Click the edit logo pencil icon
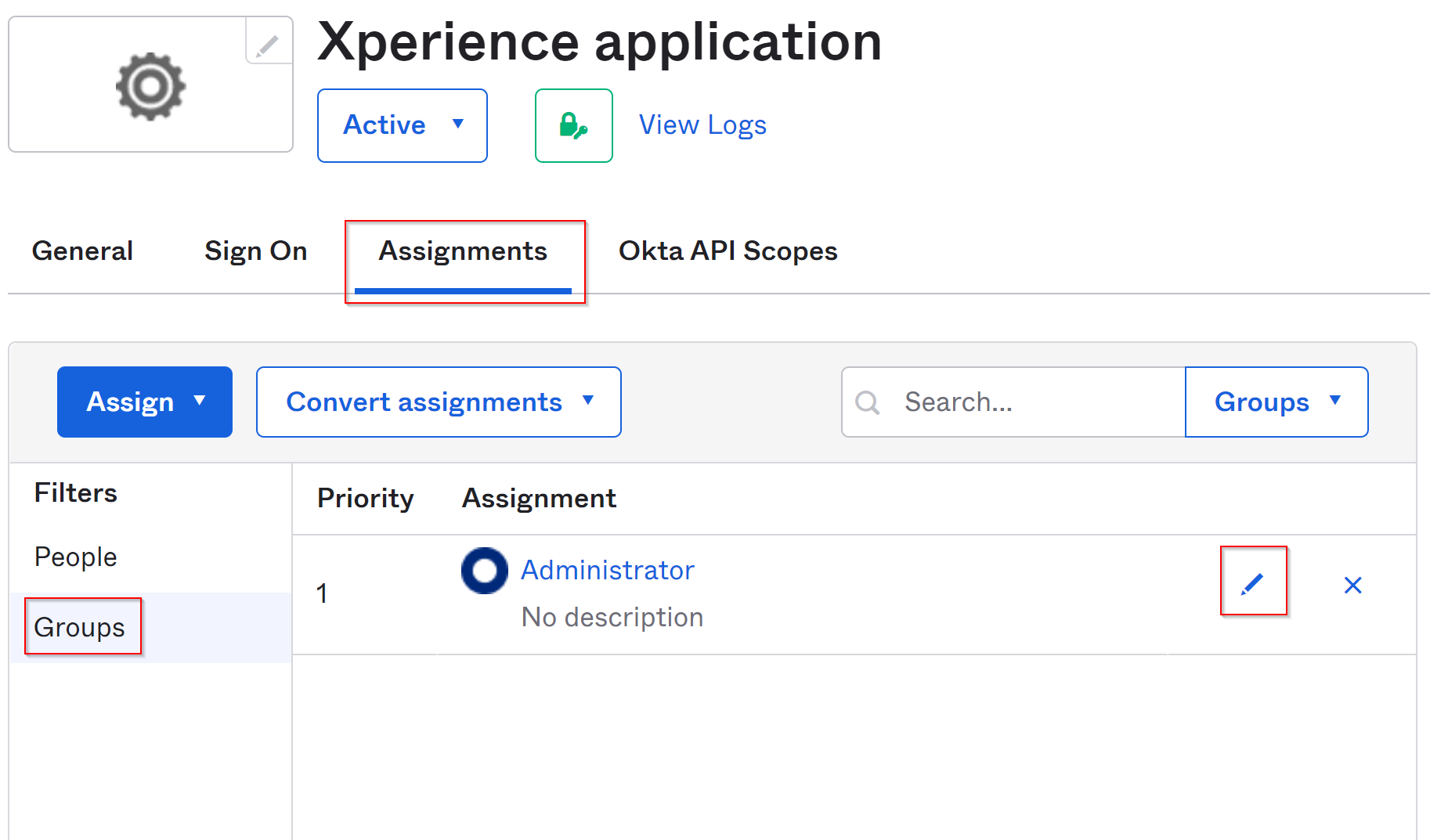Screen dimensions: 1430x840 [x=268, y=45]
